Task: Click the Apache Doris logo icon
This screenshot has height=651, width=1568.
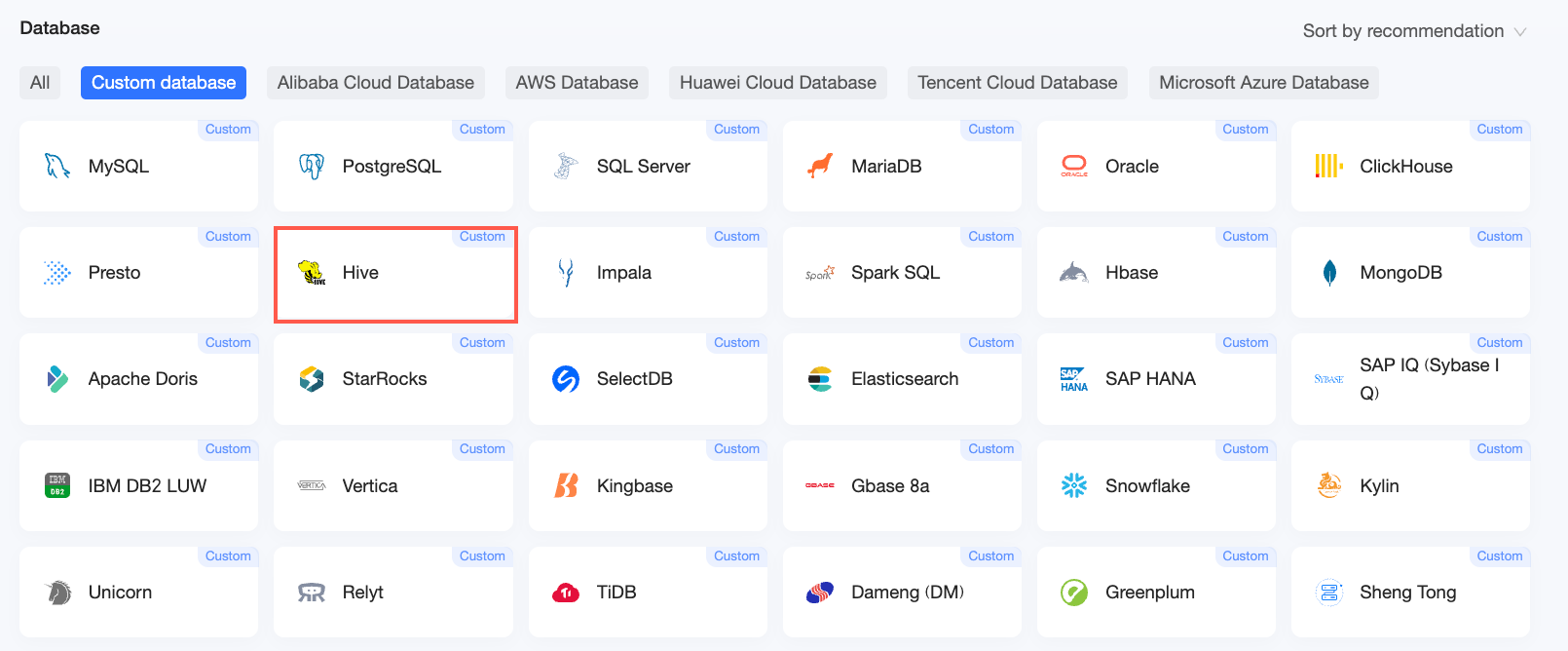Action: click(57, 379)
